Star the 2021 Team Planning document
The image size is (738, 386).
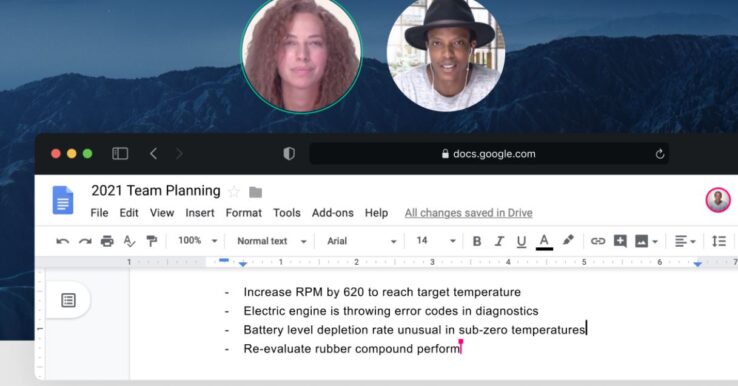234,192
